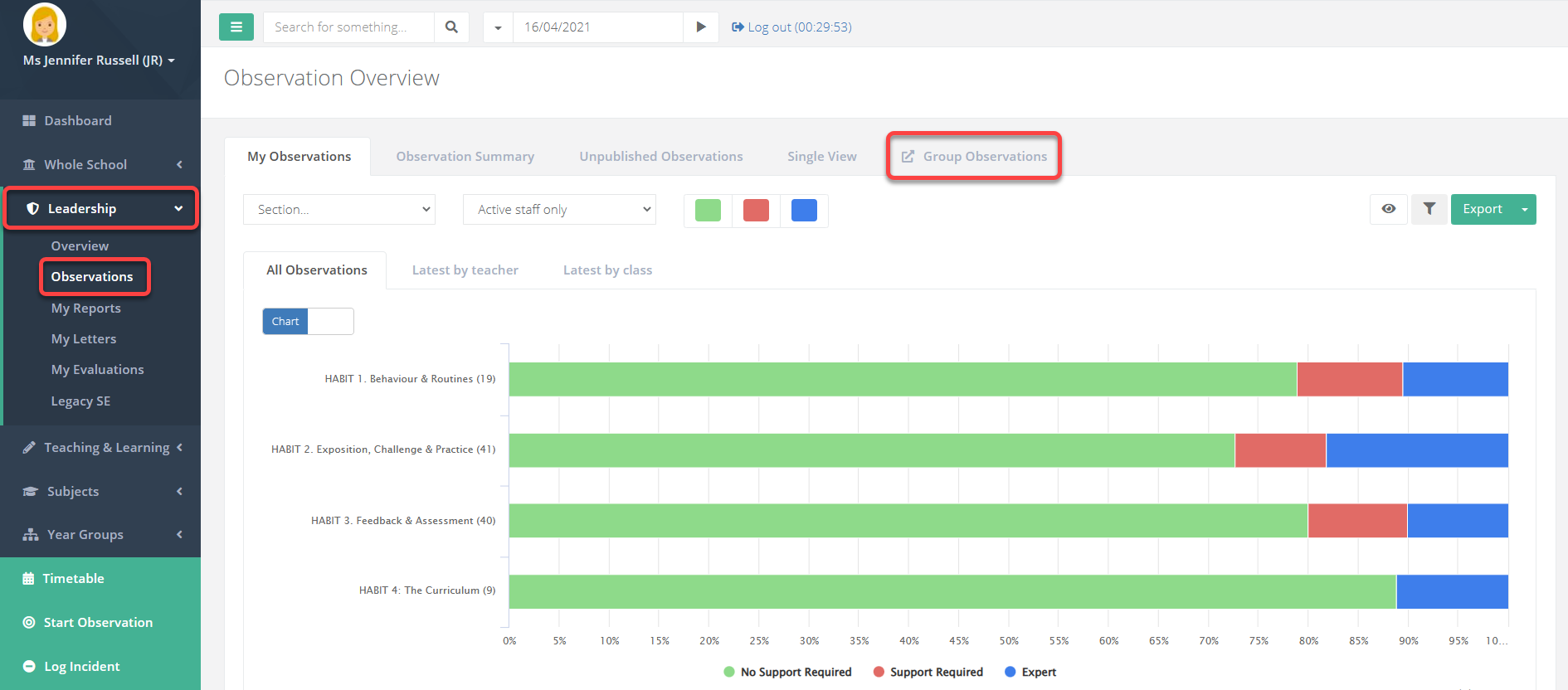Click the blue color filter swatch

[x=804, y=210]
